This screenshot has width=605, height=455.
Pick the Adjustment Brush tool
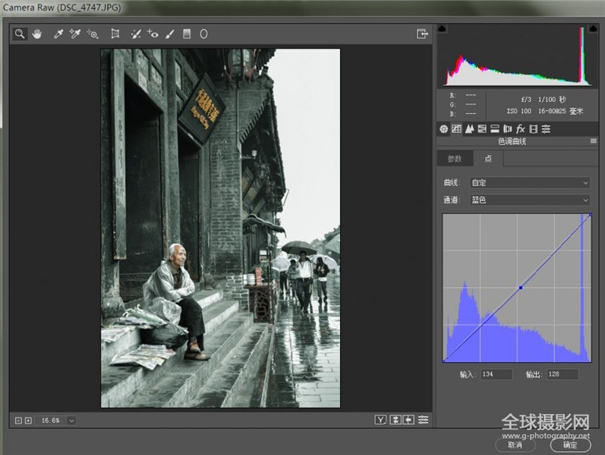[170, 34]
